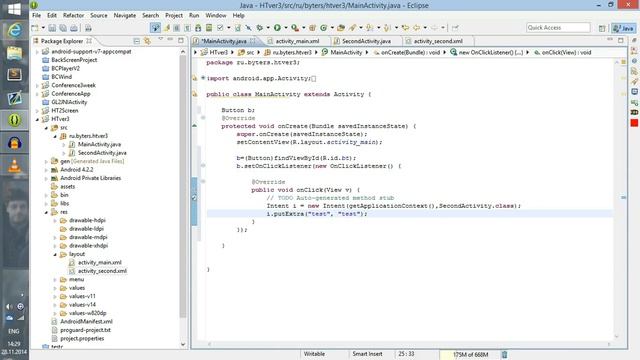
Task: Open VLC cone icon on taskbar
Action: click(x=14, y=166)
